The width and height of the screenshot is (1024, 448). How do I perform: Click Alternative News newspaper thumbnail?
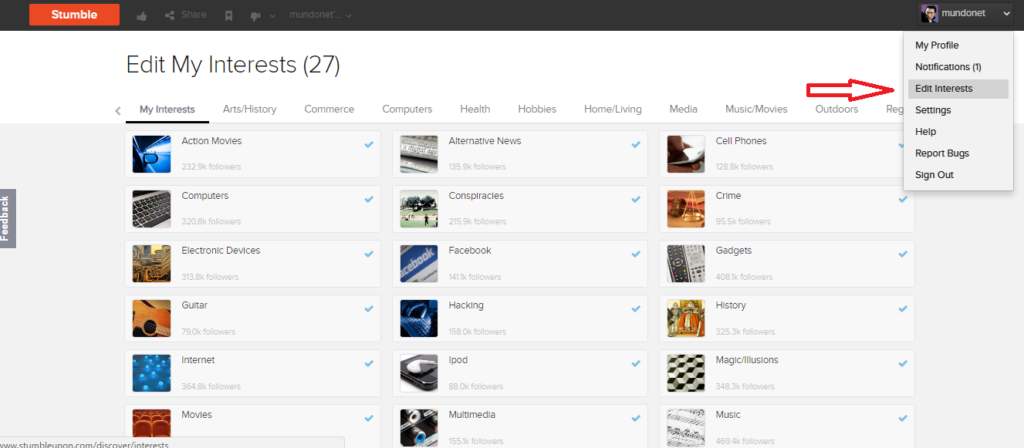(x=419, y=154)
